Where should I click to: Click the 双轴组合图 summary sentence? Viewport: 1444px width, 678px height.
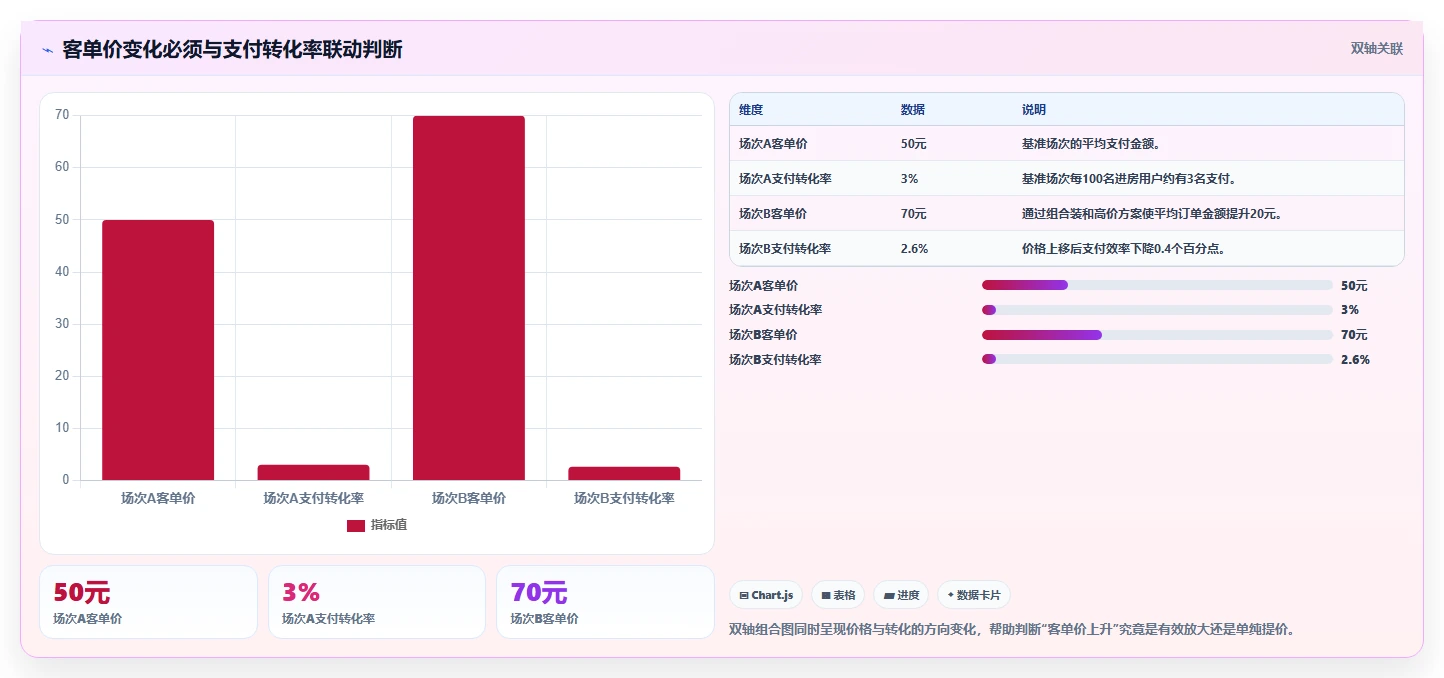[1013, 630]
